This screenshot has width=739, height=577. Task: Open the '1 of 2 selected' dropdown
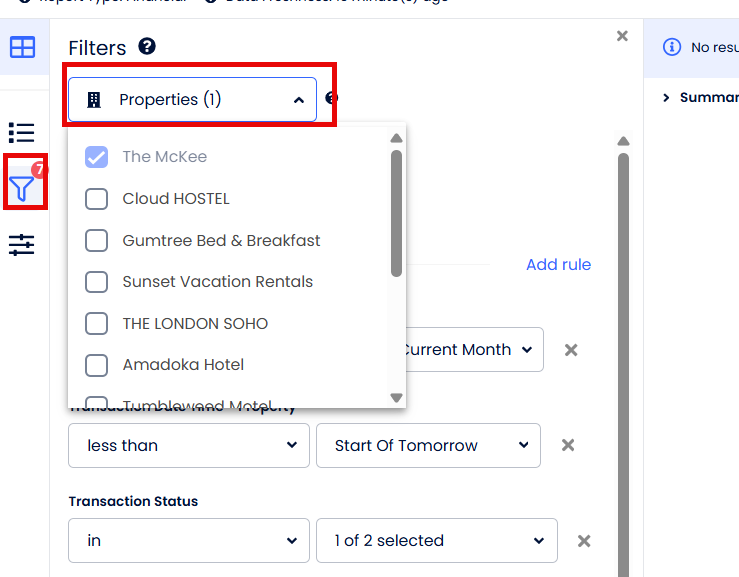click(437, 540)
